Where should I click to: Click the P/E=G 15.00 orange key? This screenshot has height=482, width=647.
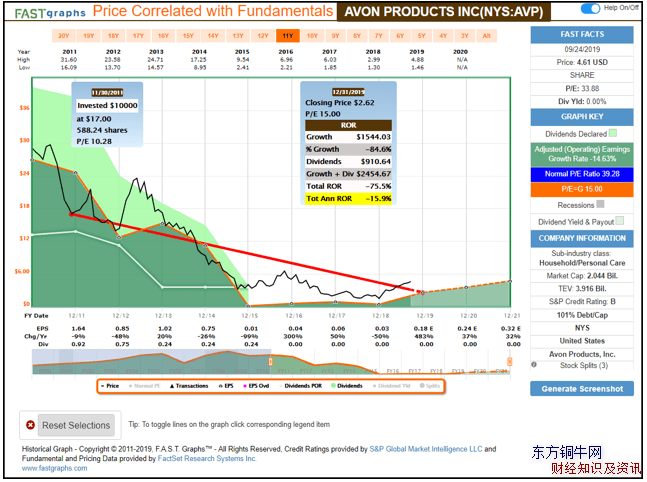(582, 189)
